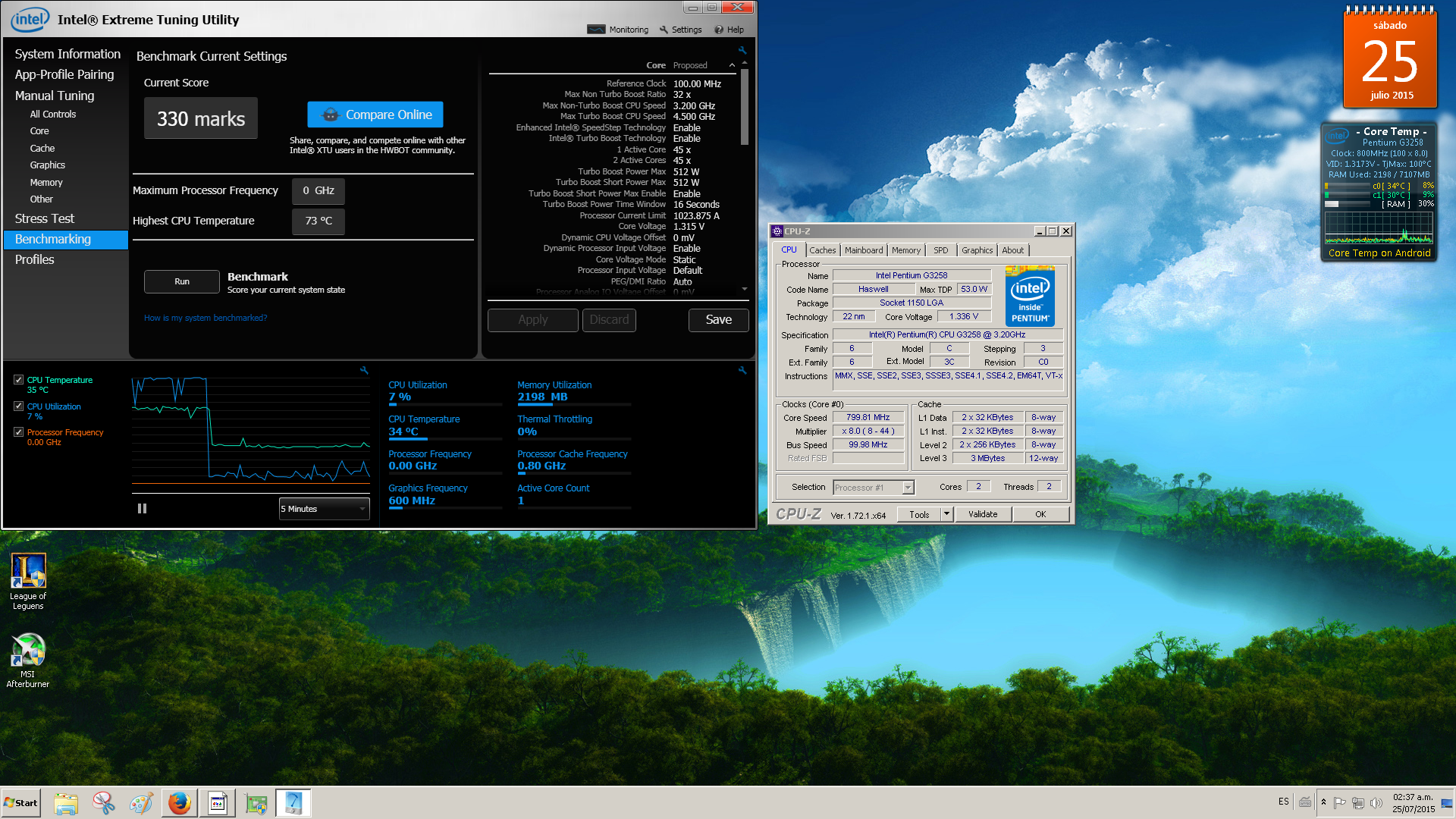This screenshot has height=819, width=1456.
Task: Open App-Profile Pairing in XTU sidebar
Action: coord(64,74)
